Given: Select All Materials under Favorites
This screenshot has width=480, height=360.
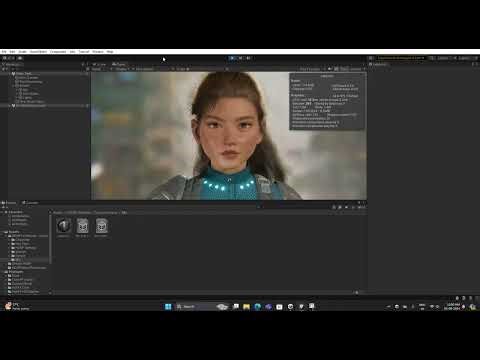Looking at the screenshot, I should 20,216.
